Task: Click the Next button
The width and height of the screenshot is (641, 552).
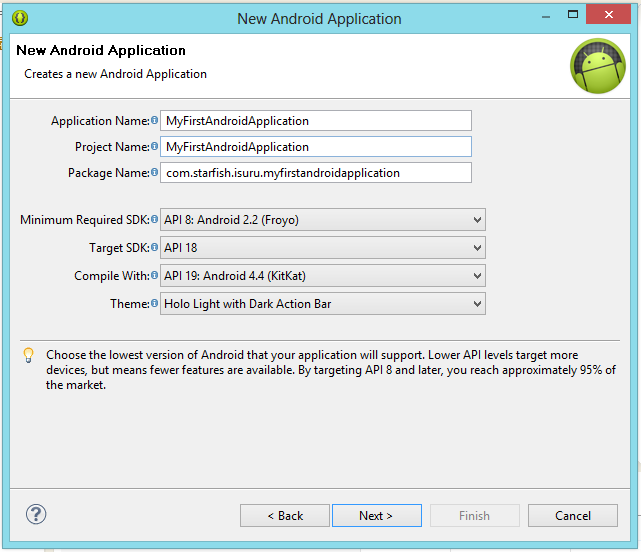Action: coord(377,516)
